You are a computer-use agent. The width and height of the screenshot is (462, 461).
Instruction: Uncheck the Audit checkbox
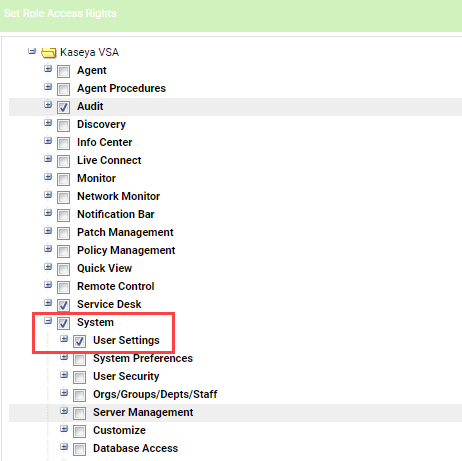pos(63,107)
